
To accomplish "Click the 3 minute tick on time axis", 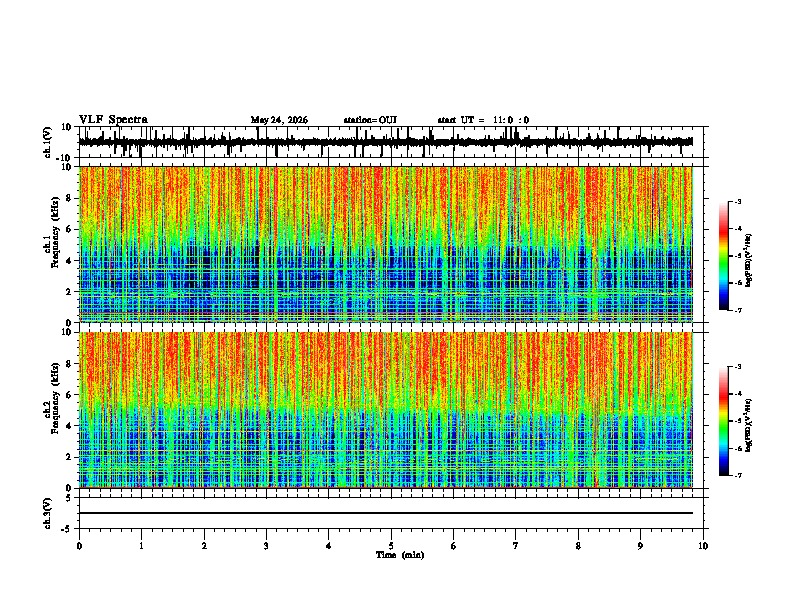I will click(x=266, y=546).
